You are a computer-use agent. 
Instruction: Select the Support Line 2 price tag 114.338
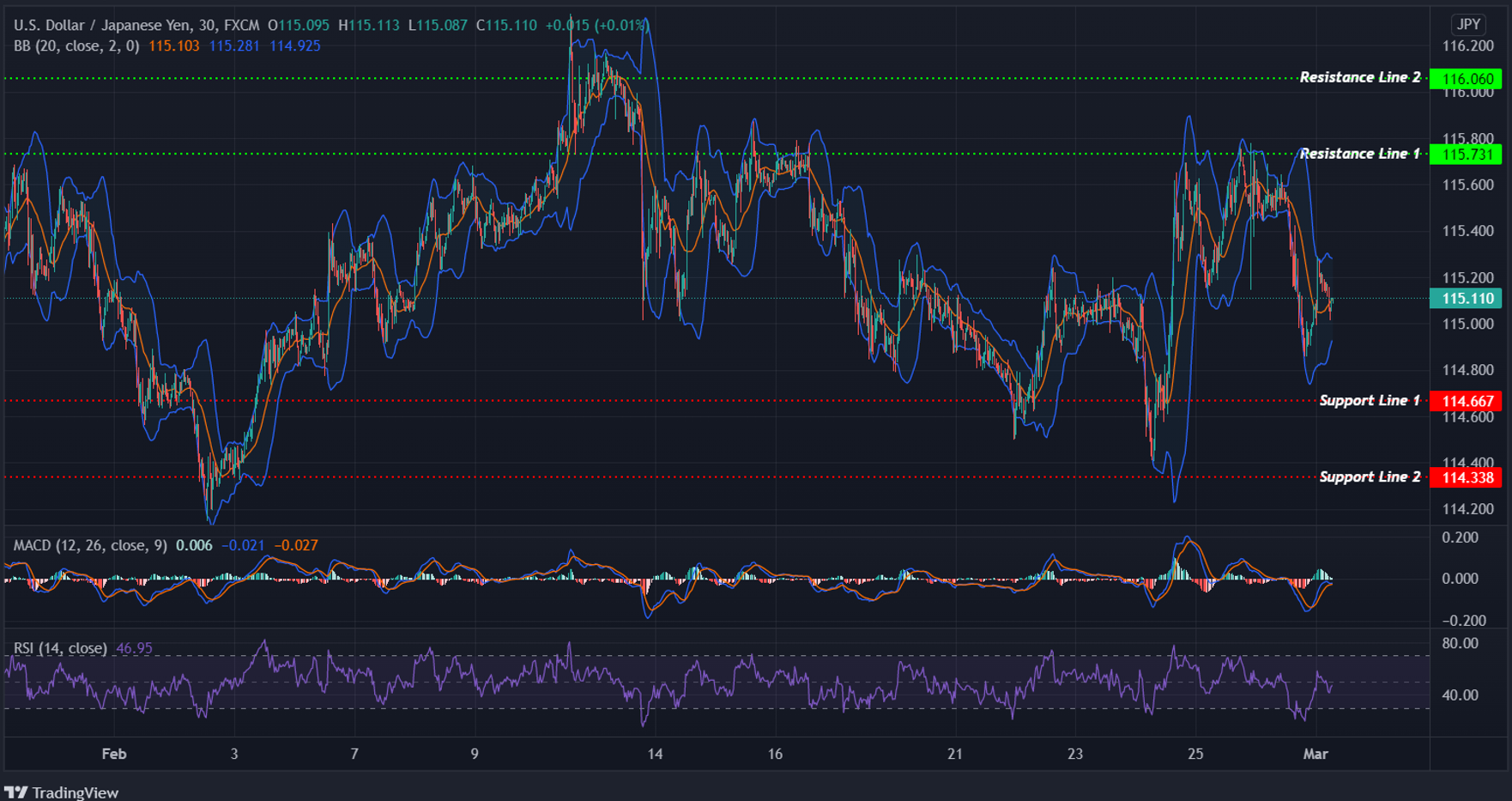click(x=1465, y=477)
